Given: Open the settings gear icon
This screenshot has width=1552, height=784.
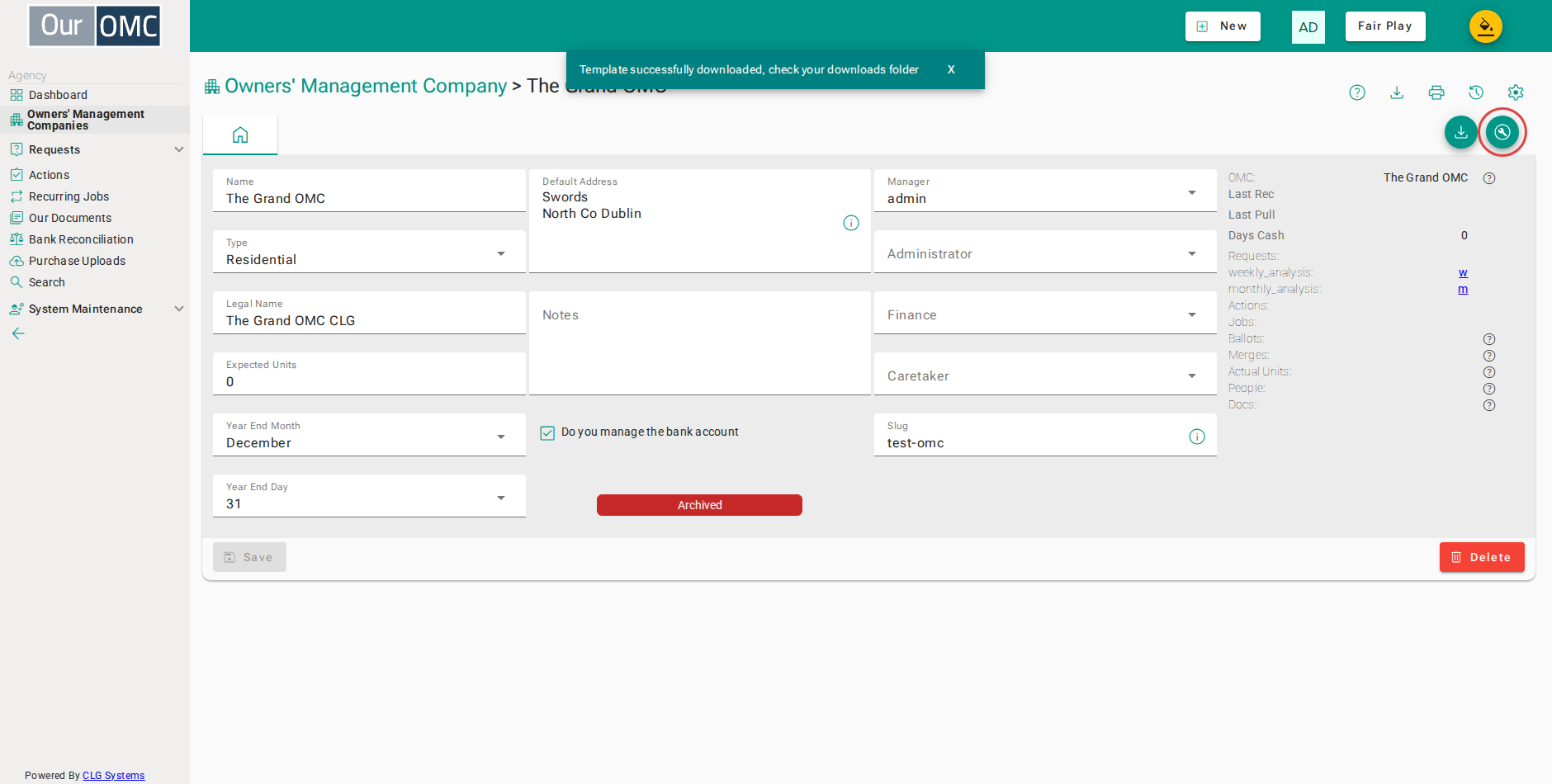Looking at the screenshot, I should 1516,92.
